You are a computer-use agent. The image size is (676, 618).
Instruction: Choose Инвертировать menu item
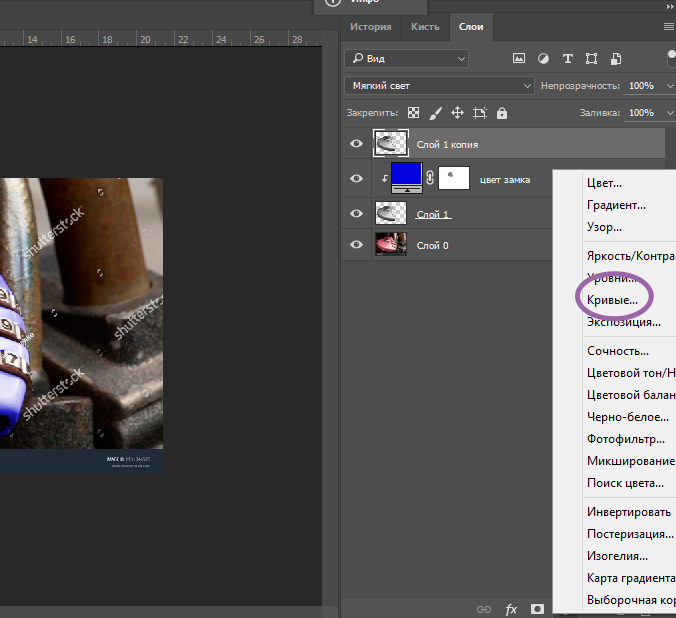coord(629,511)
